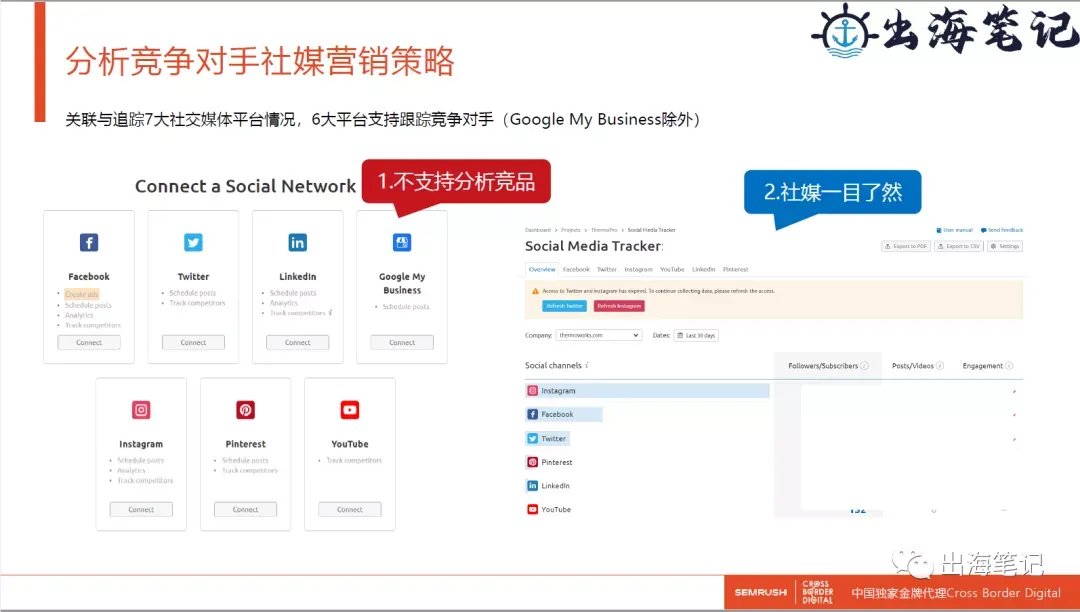Screen dimensions: 1080x612
Task: Open the Send feedback link
Action: [x=1002, y=230]
